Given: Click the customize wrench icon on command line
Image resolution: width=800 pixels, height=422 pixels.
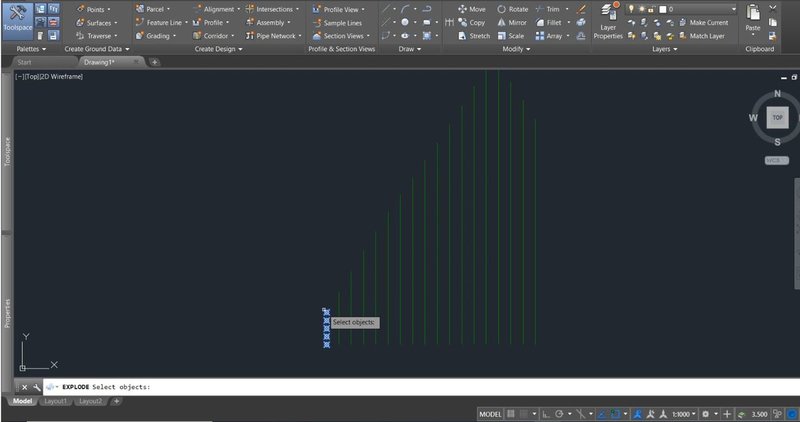Looking at the screenshot, I should point(36,387).
